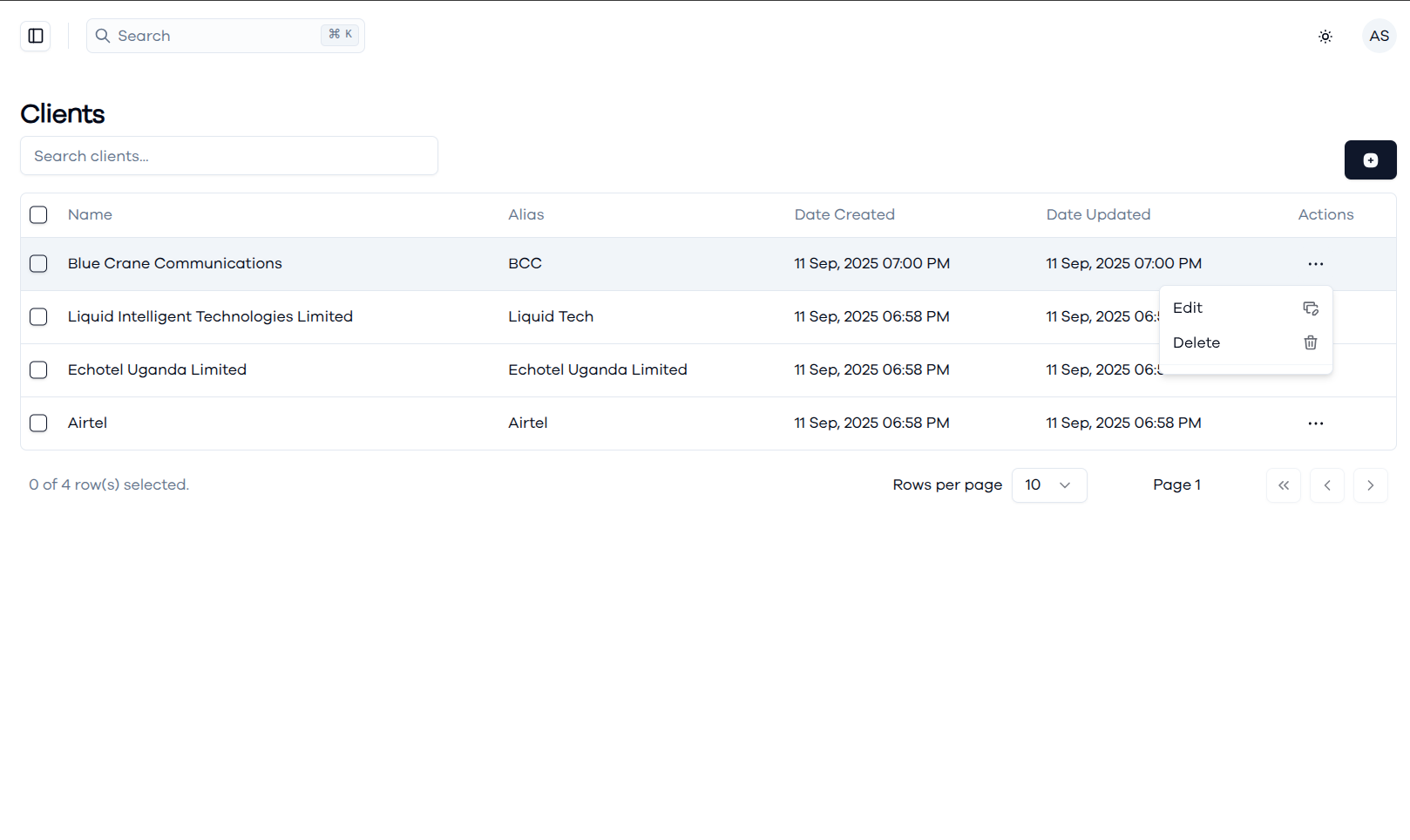Sort by the Name column header
This screenshot has width=1410, height=840.
click(x=90, y=214)
